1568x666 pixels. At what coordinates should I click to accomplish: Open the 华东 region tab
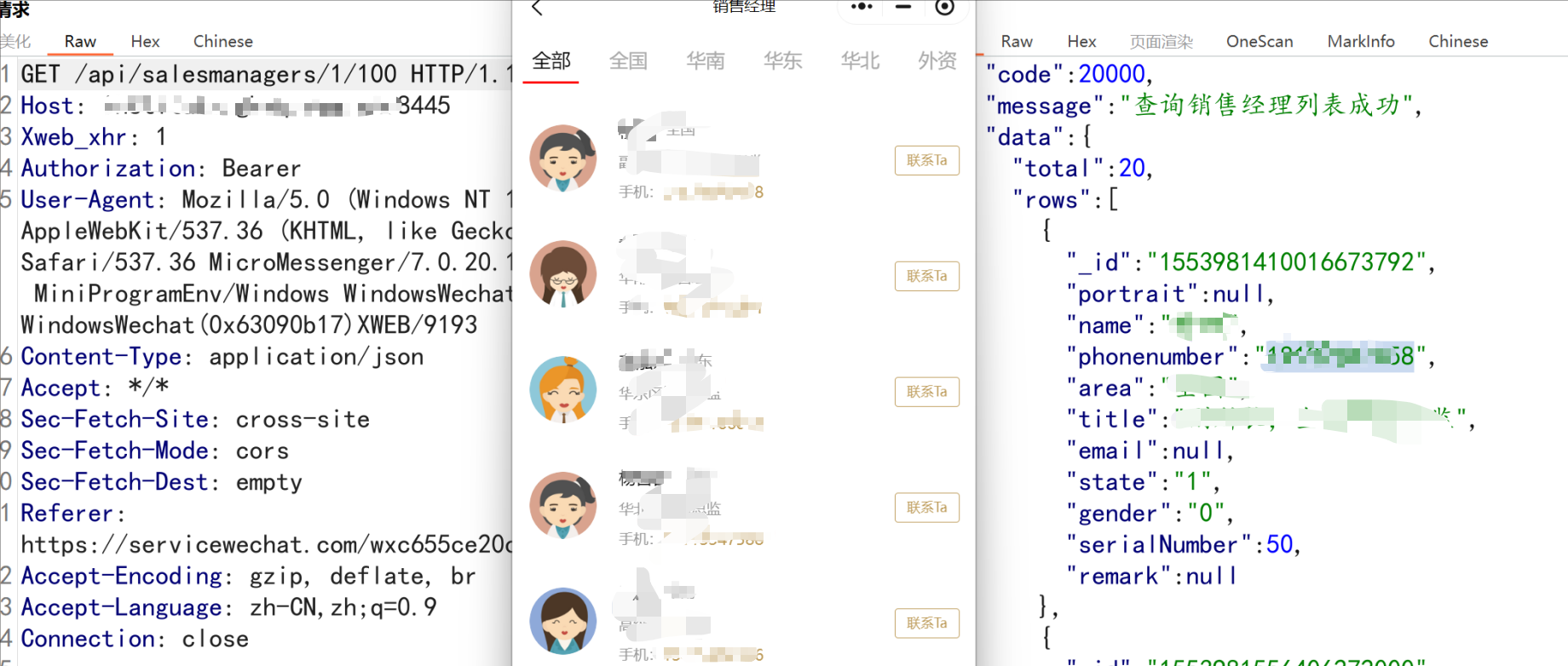pos(782,61)
